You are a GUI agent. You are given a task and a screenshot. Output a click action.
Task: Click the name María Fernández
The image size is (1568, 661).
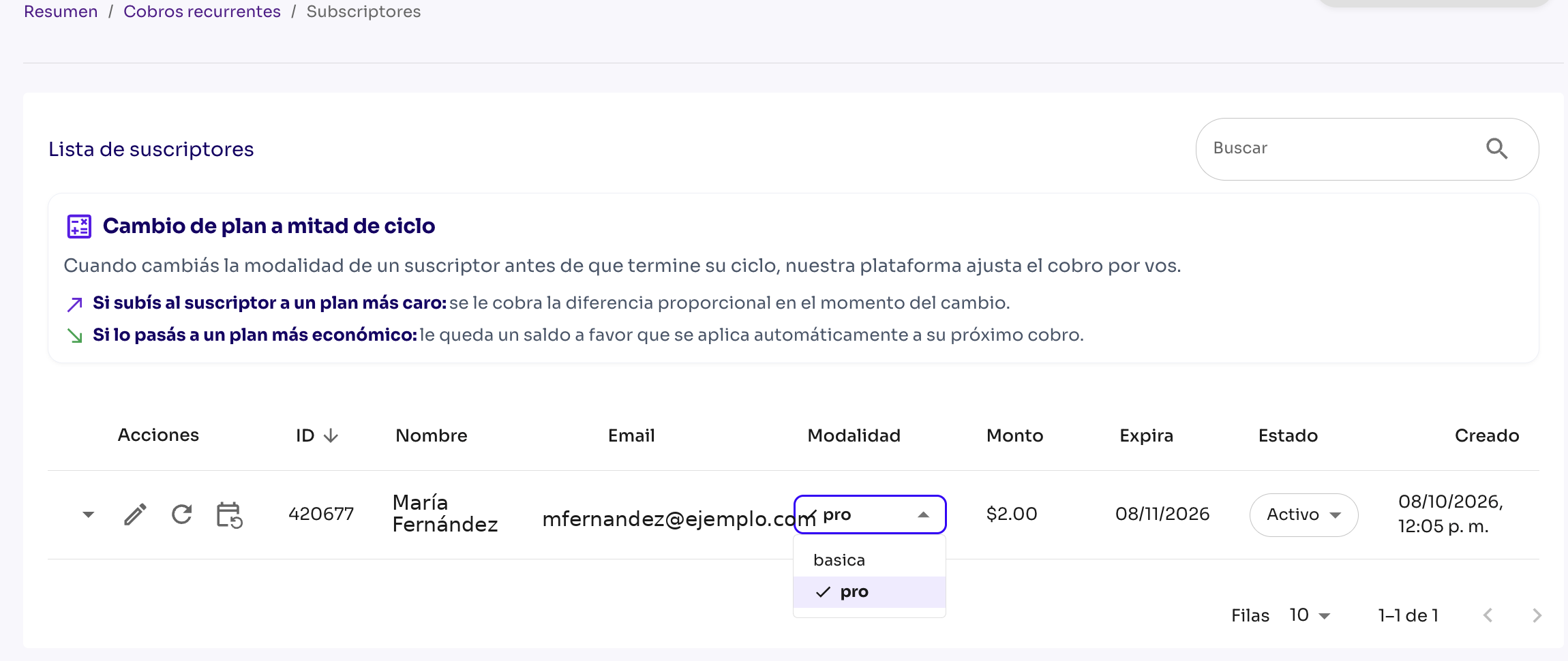(x=445, y=514)
